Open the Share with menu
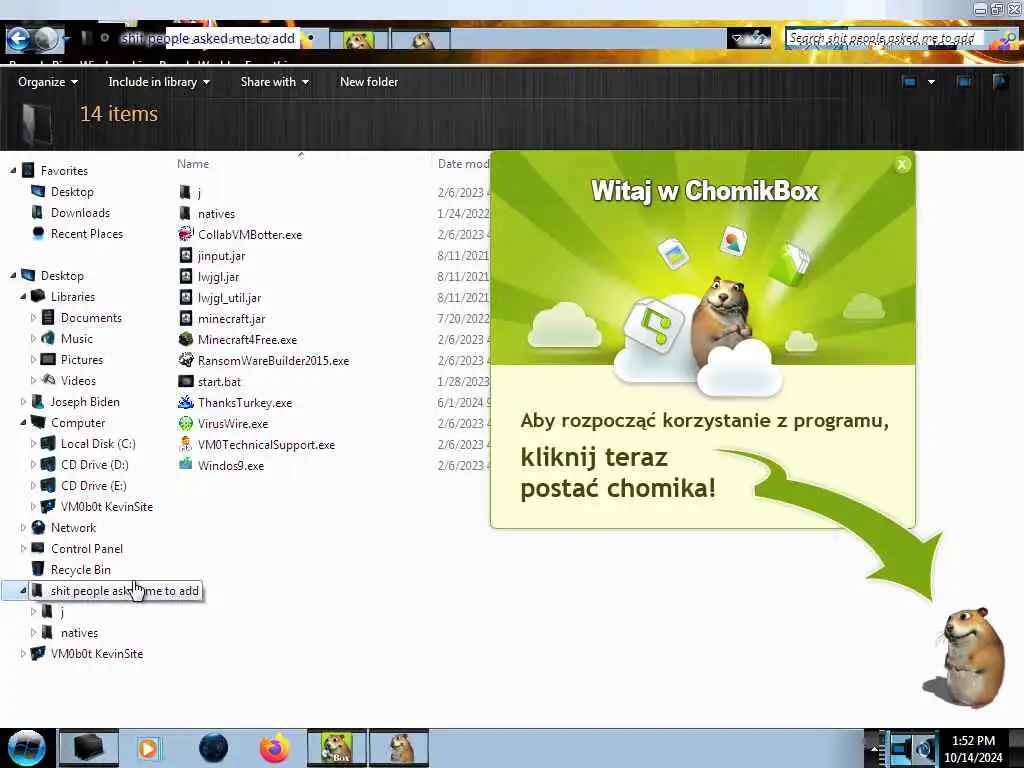Screen dimensions: 1024x768 click(x=274, y=82)
